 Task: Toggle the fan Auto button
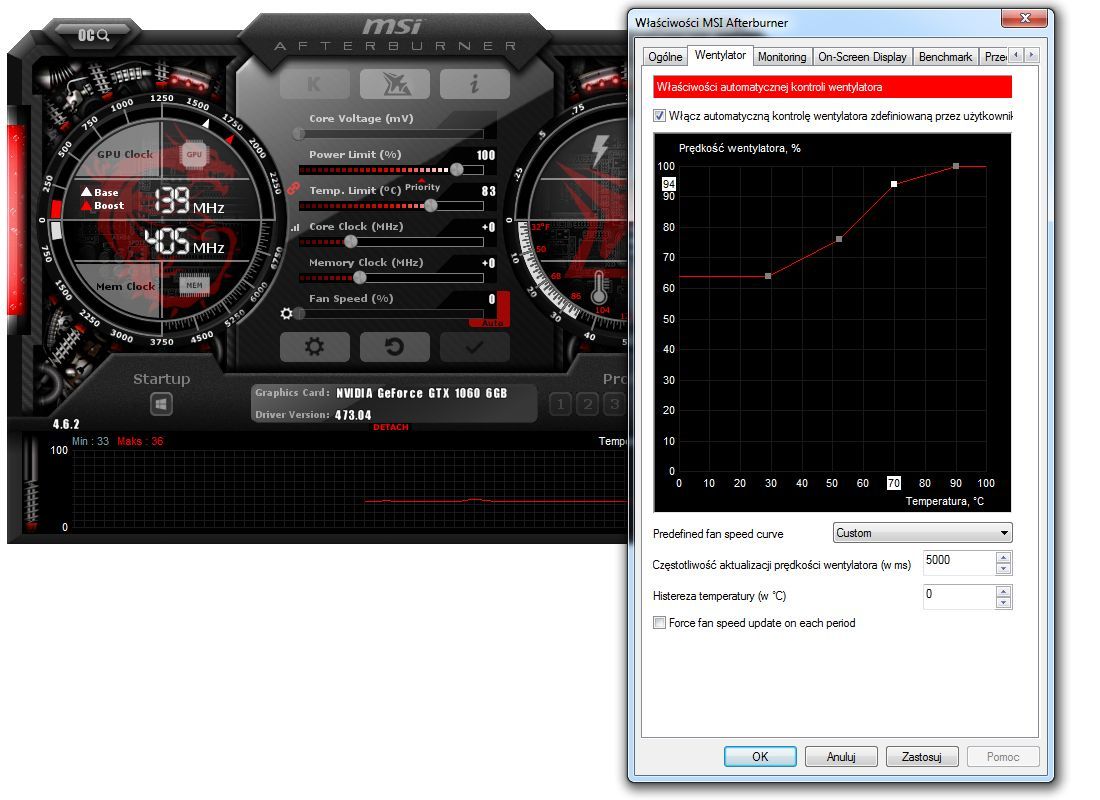coord(492,323)
